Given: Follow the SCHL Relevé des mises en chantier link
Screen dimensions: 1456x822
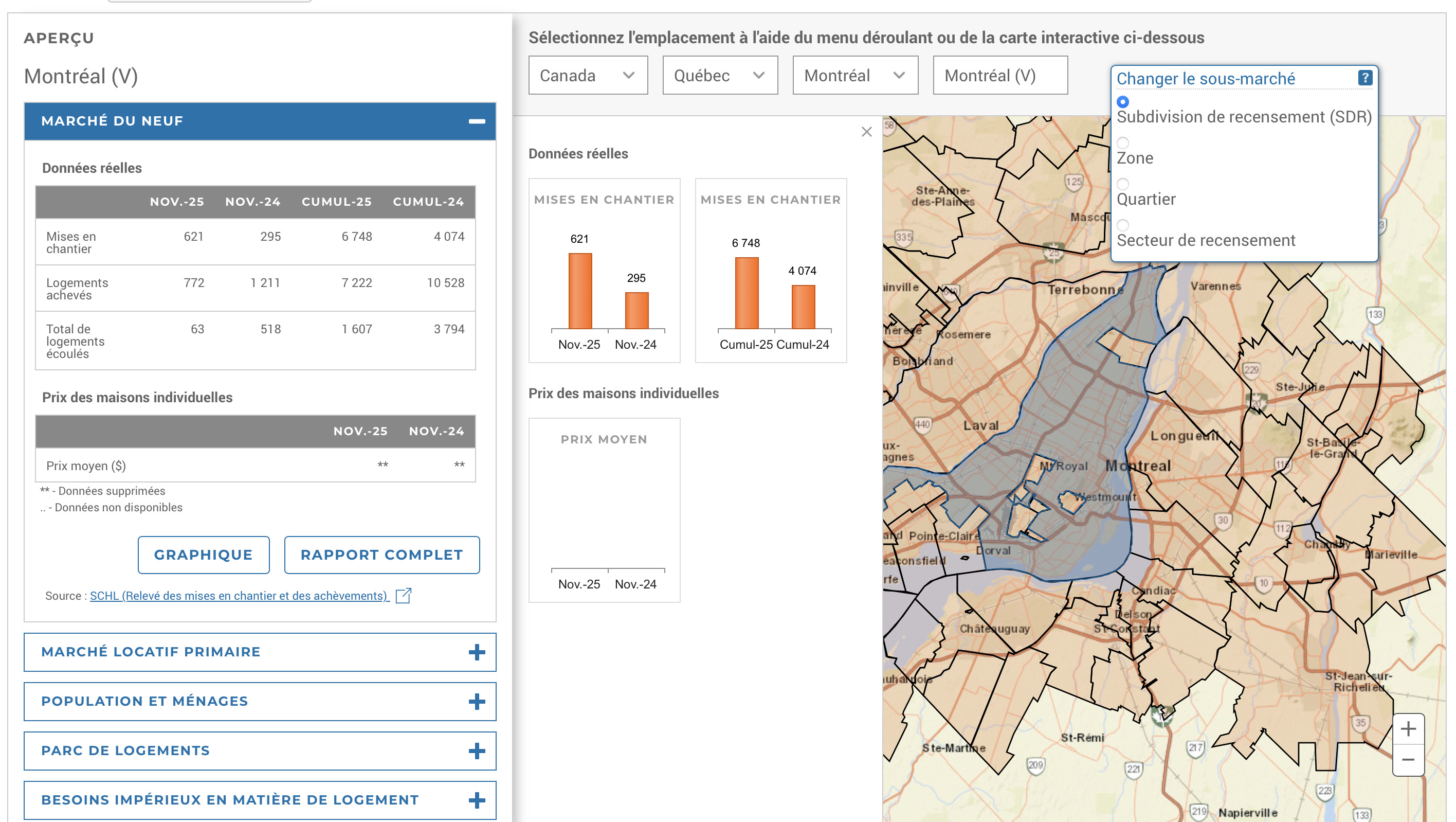Looking at the screenshot, I should click(x=239, y=595).
